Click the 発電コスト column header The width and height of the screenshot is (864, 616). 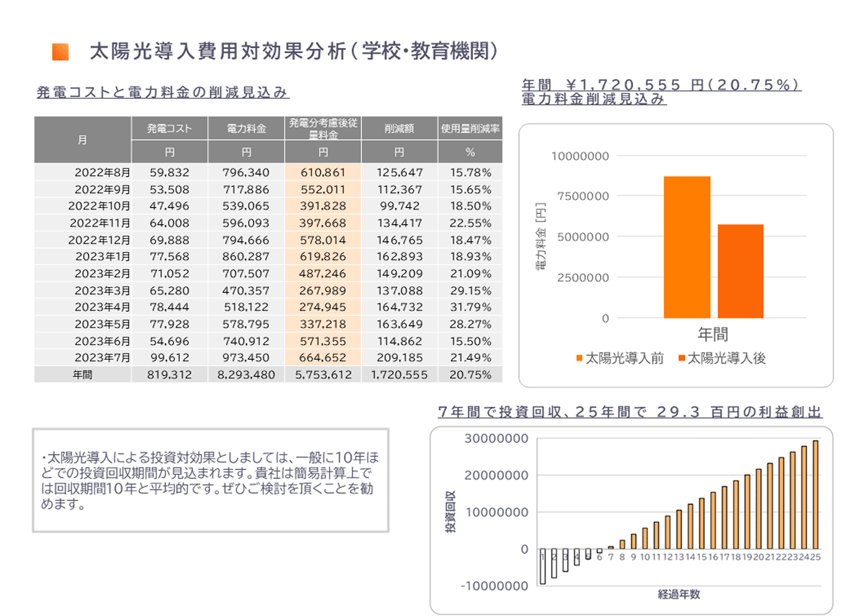tap(169, 129)
